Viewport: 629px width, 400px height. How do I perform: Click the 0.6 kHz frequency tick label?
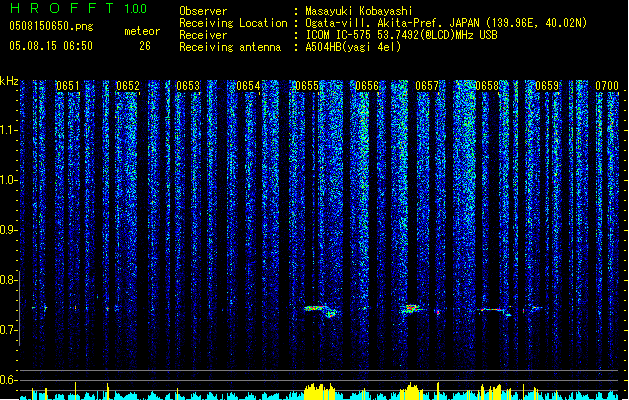pyautogui.click(x=8, y=380)
